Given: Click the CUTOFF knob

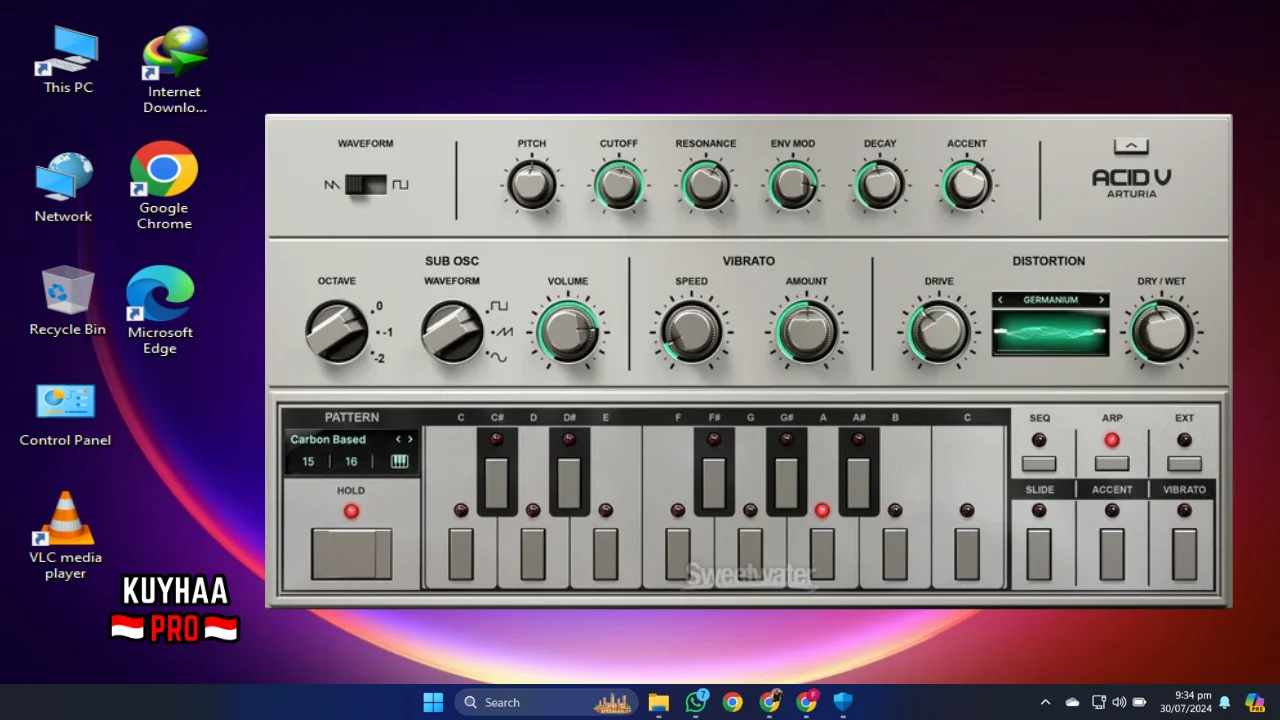Looking at the screenshot, I should coord(619,186).
